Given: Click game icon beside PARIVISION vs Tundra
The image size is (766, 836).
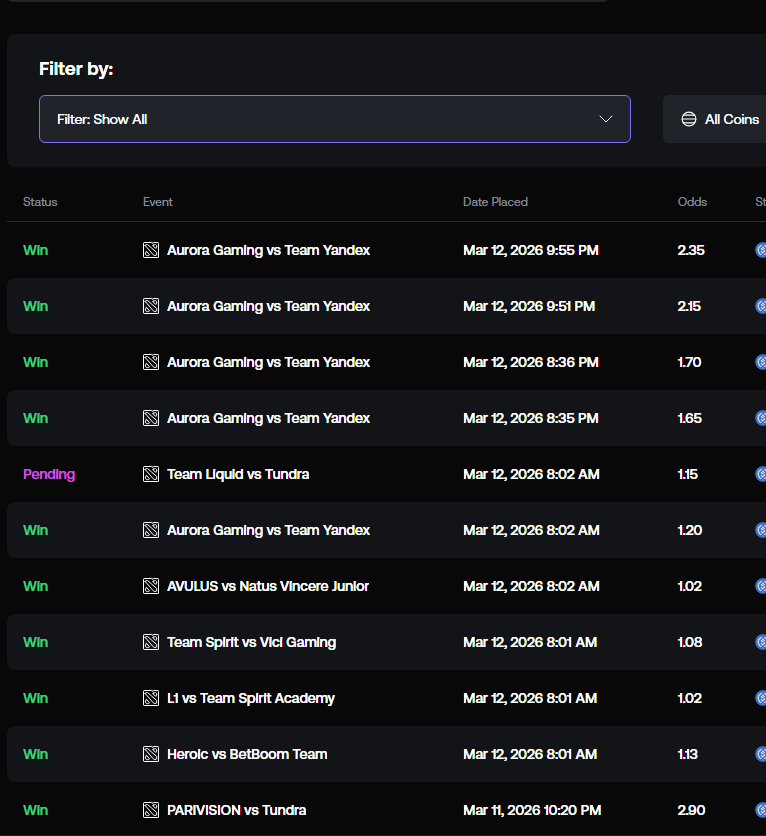Looking at the screenshot, I should [x=151, y=810].
